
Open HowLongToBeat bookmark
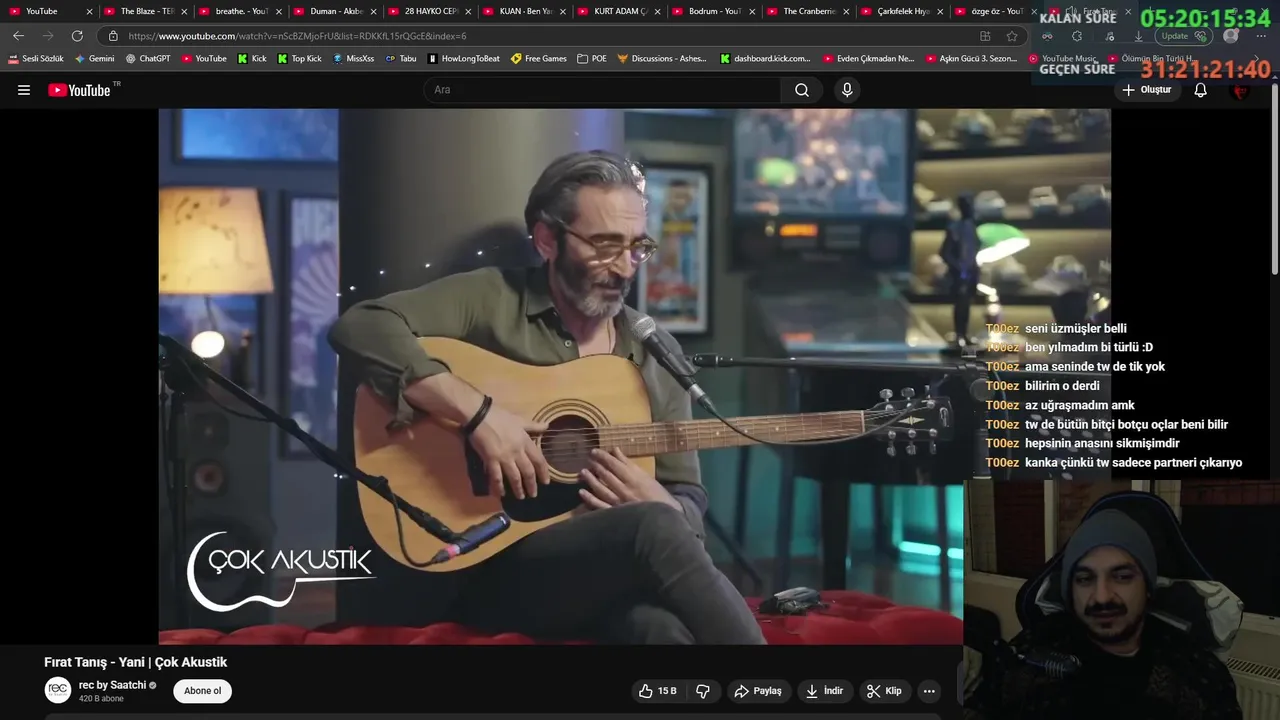tap(463, 59)
